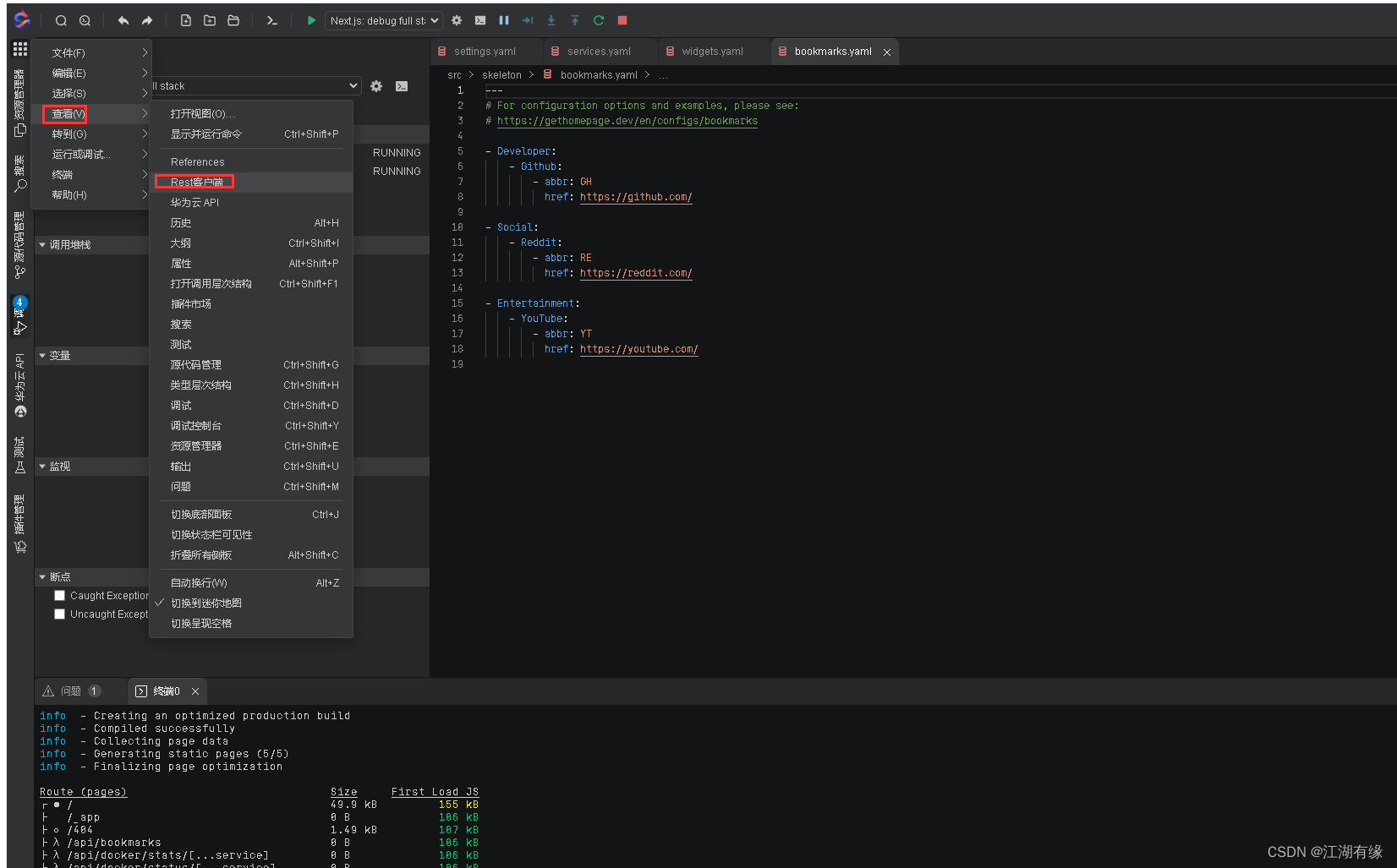Toggle 自动换行(W) word wrap option
The image size is (1397, 868).
tap(251, 582)
